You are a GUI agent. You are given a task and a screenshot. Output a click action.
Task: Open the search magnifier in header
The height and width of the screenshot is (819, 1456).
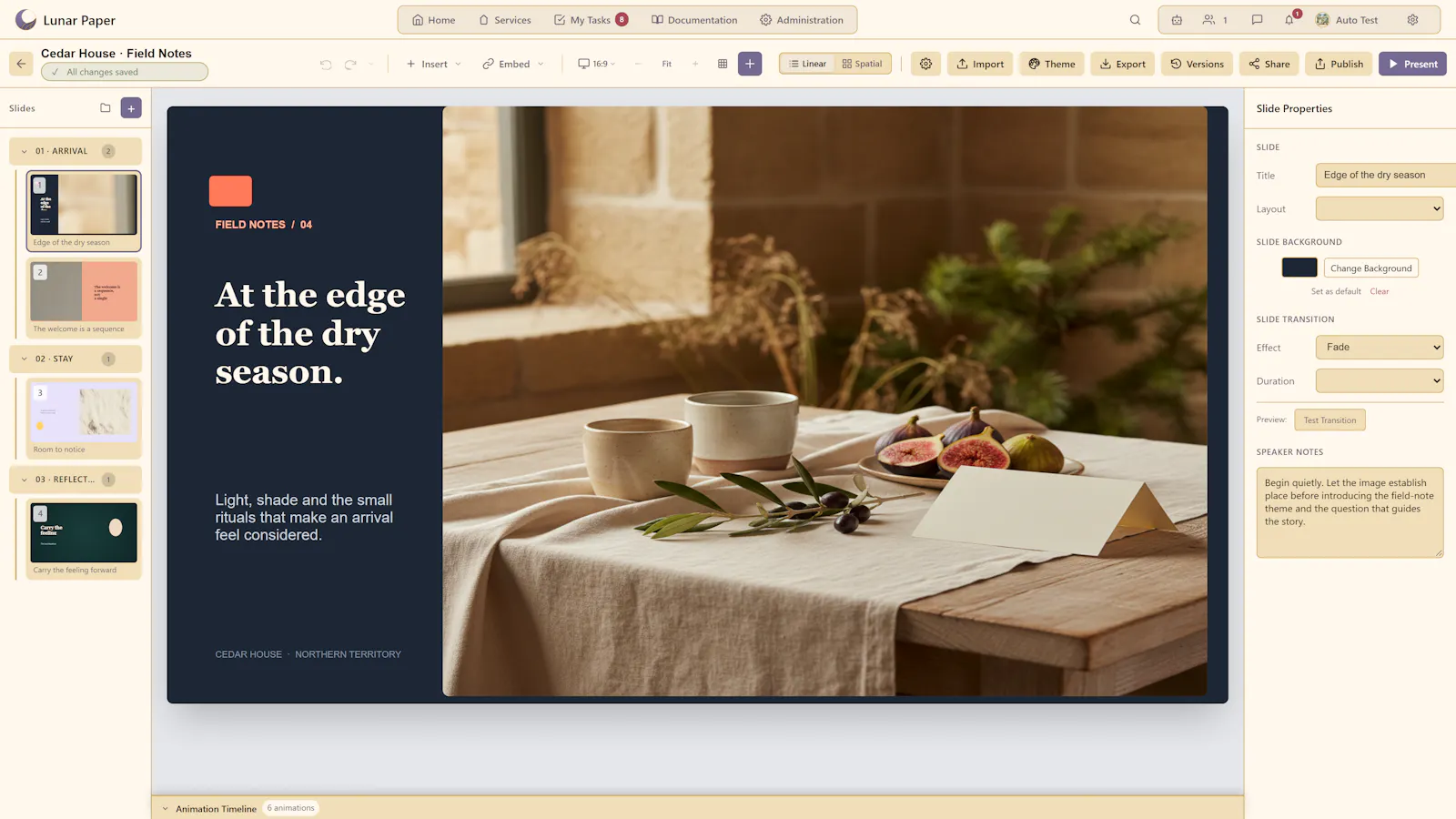(x=1135, y=20)
